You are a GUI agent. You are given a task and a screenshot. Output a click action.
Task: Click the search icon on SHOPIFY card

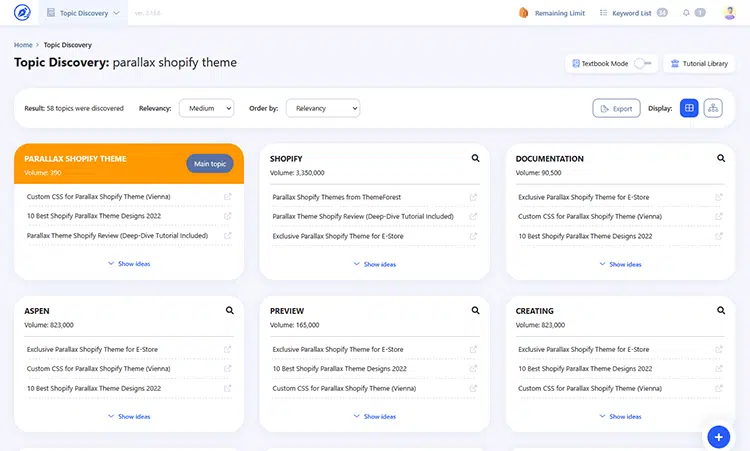[476, 158]
